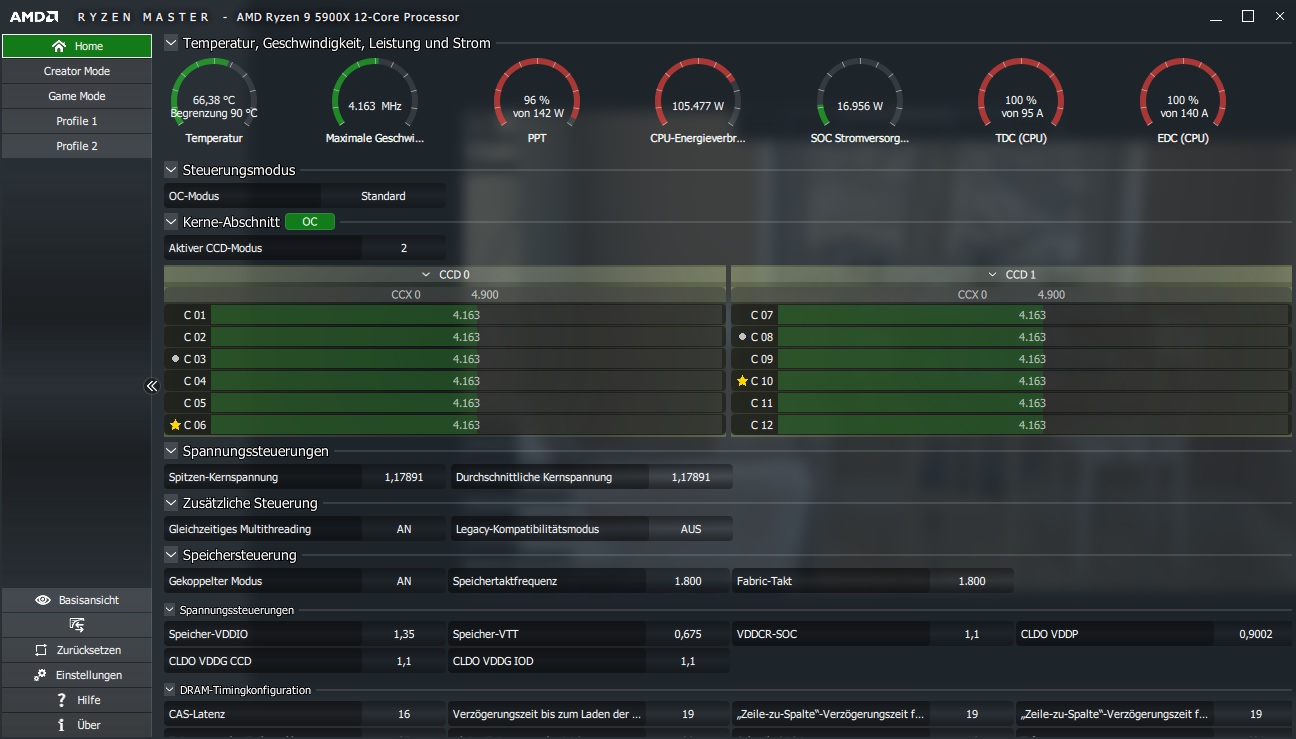Click the VDDCR-SOC value 1,1
Screen dimensions: 1296x739
[972, 634]
